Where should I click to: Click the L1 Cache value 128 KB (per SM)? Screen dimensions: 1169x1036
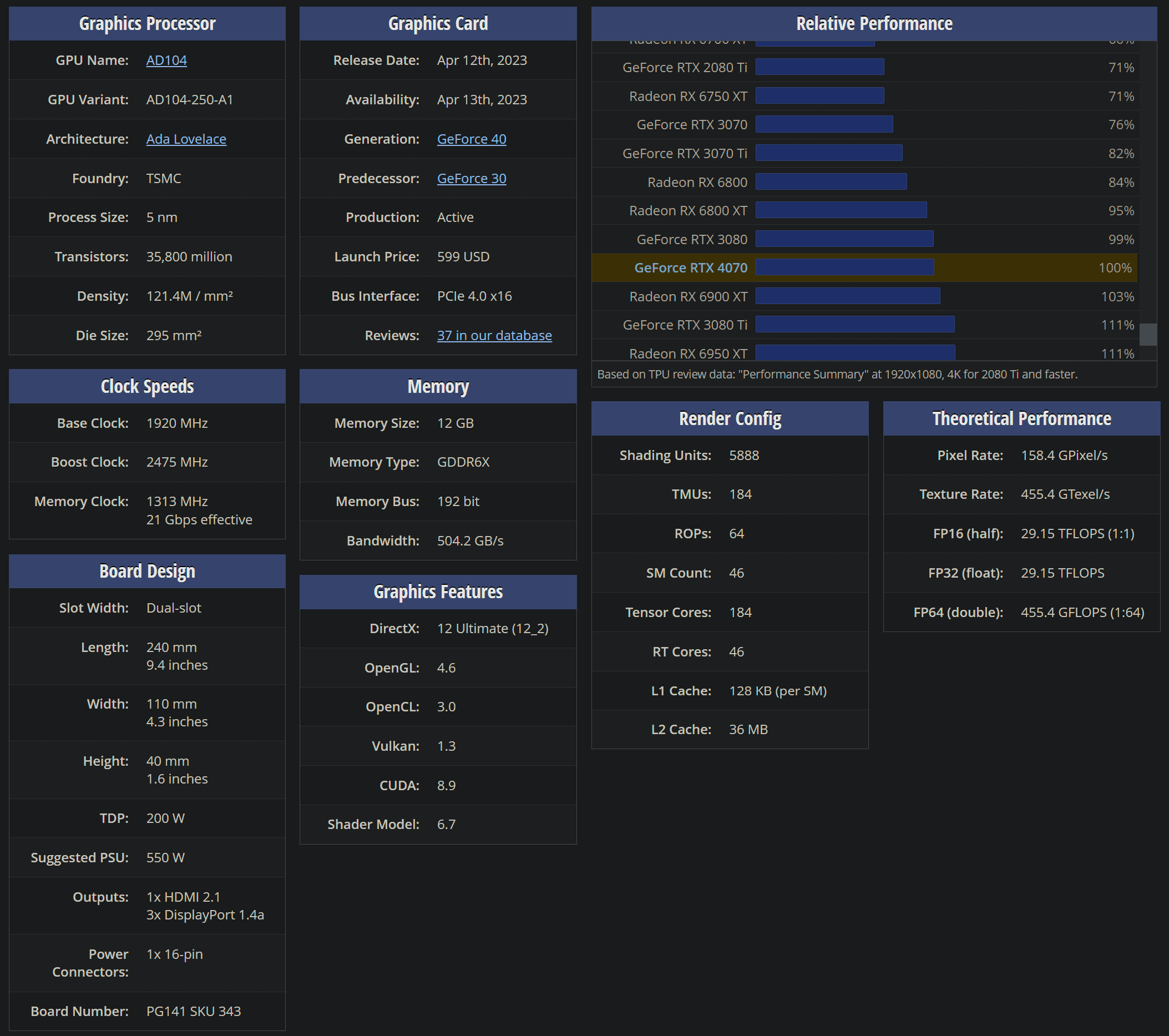pyautogui.click(x=778, y=691)
